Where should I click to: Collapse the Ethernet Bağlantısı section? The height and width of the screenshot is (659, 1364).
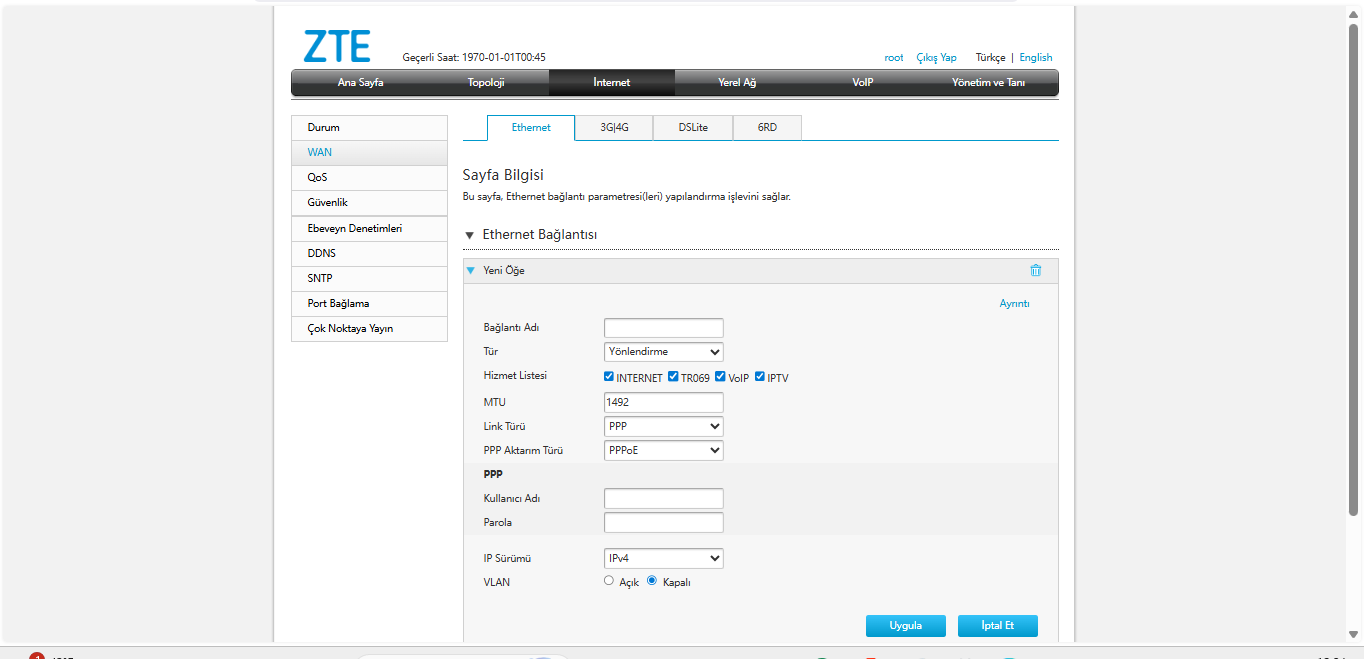tap(470, 235)
